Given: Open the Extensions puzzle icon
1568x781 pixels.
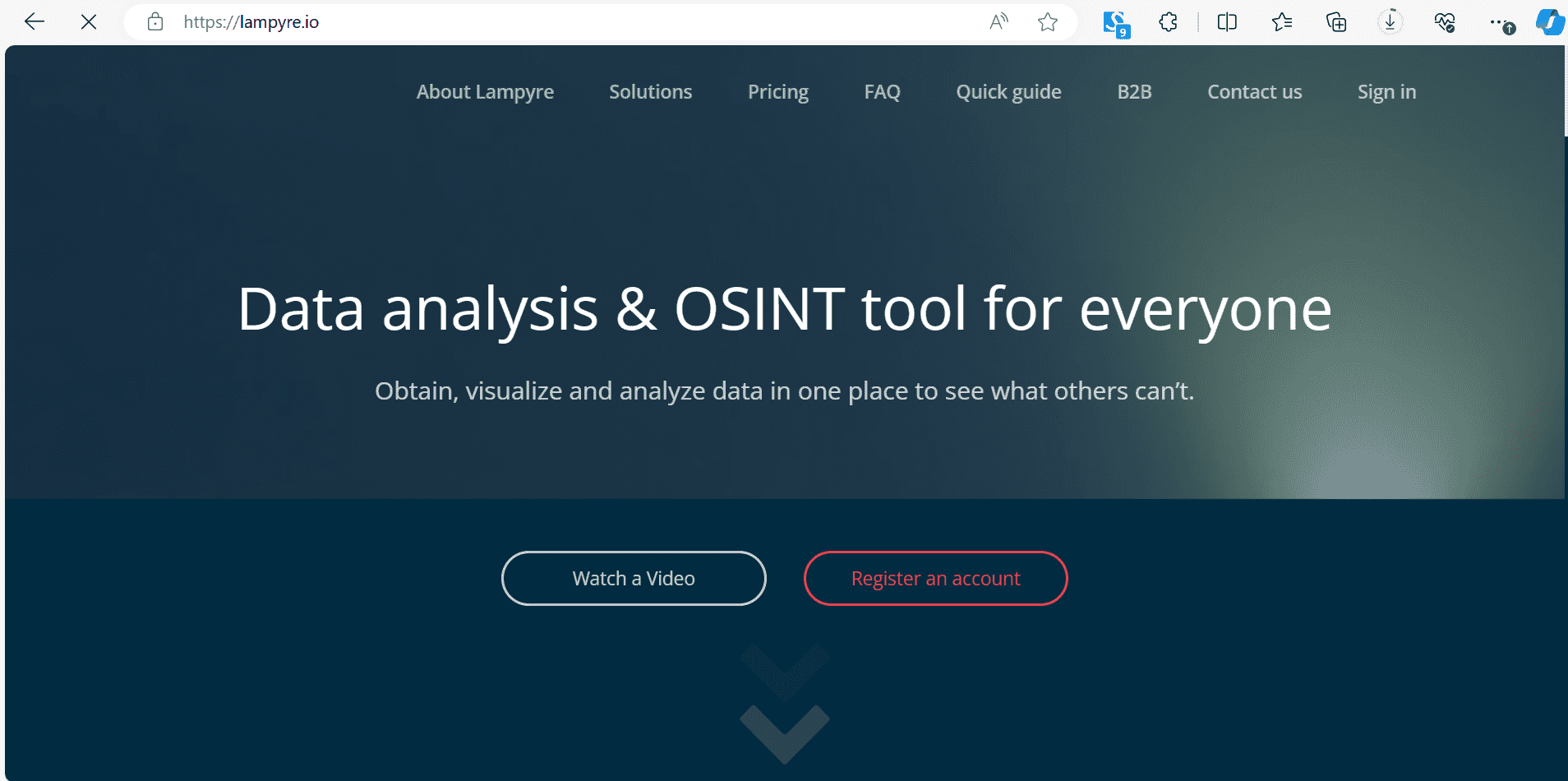Looking at the screenshot, I should click(x=1169, y=22).
